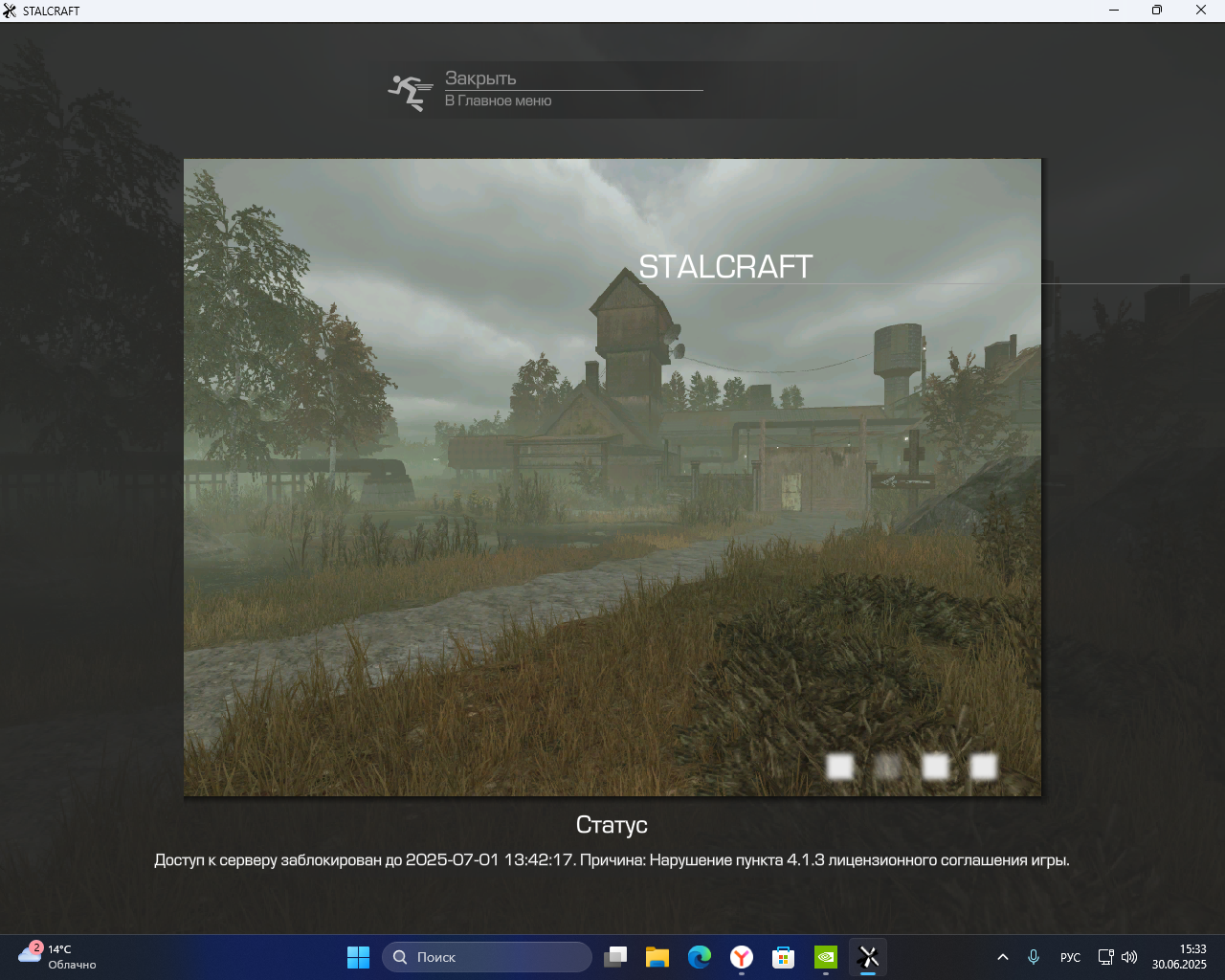
Task: Click the Статус heading
Action: (x=612, y=825)
